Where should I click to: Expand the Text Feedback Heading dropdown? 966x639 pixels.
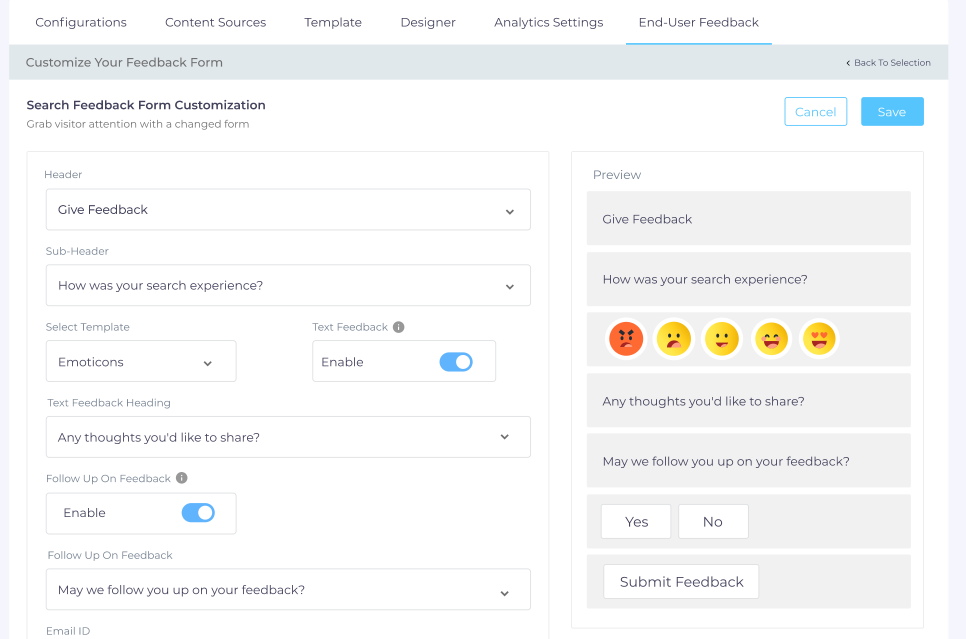pos(288,437)
